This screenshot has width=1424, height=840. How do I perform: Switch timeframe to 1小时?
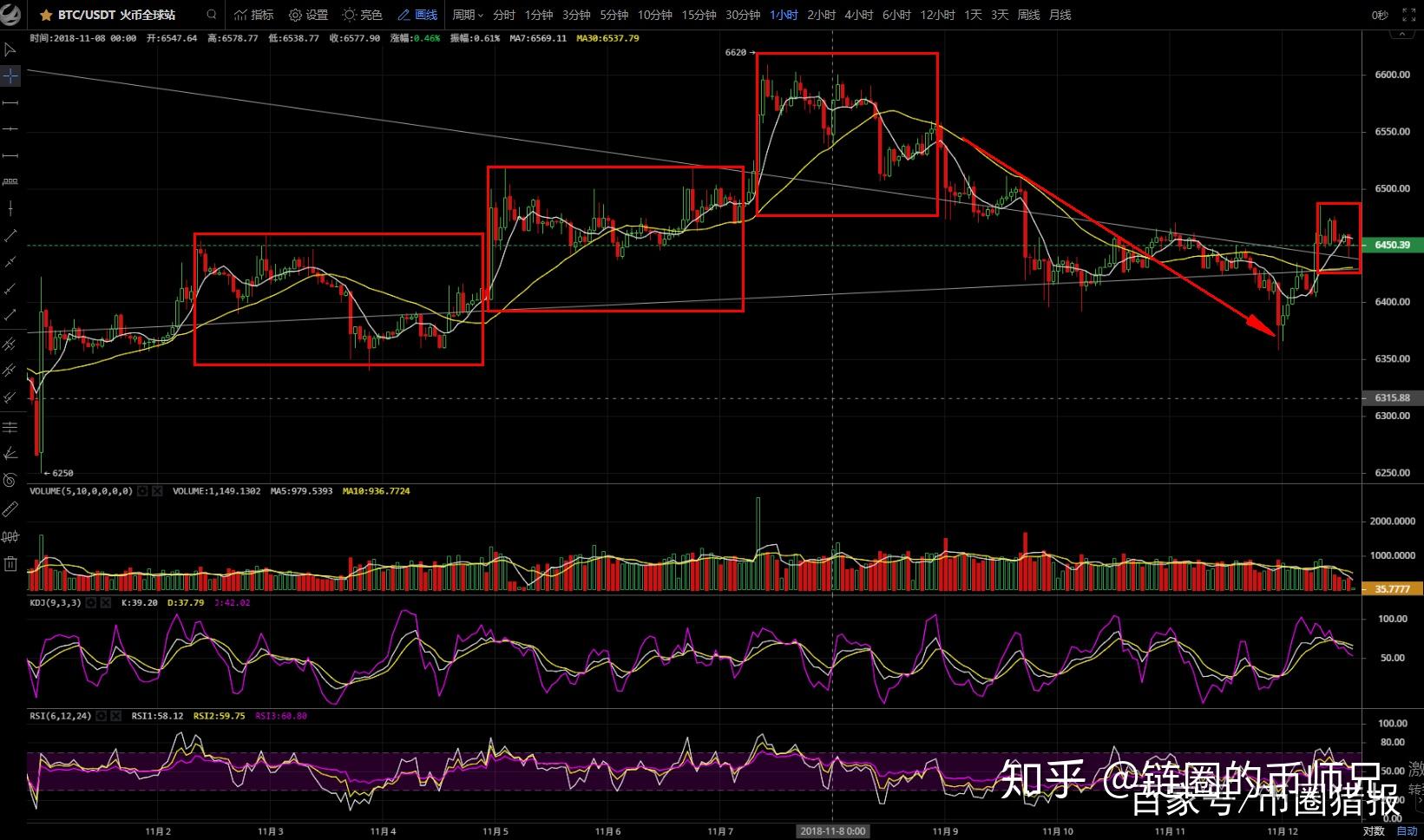tap(783, 14)
